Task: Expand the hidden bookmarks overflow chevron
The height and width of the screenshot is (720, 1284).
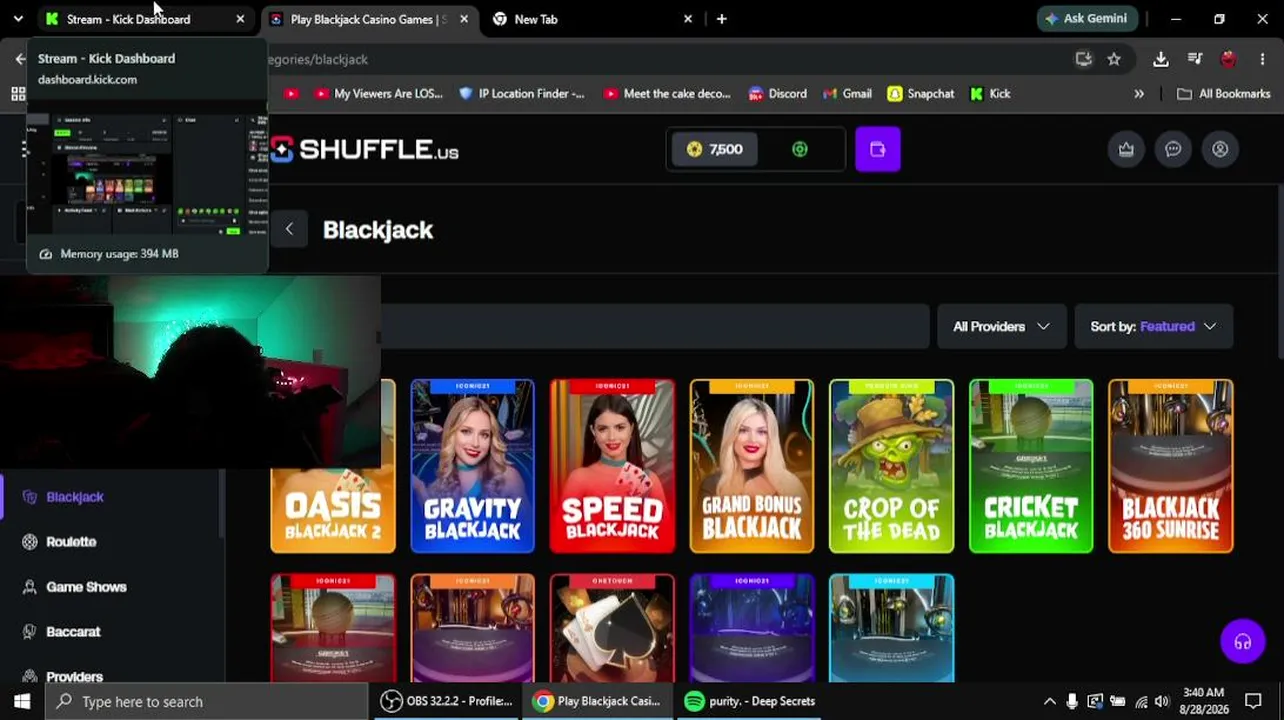Action: pyautogui.click(x=1139, y=94)
